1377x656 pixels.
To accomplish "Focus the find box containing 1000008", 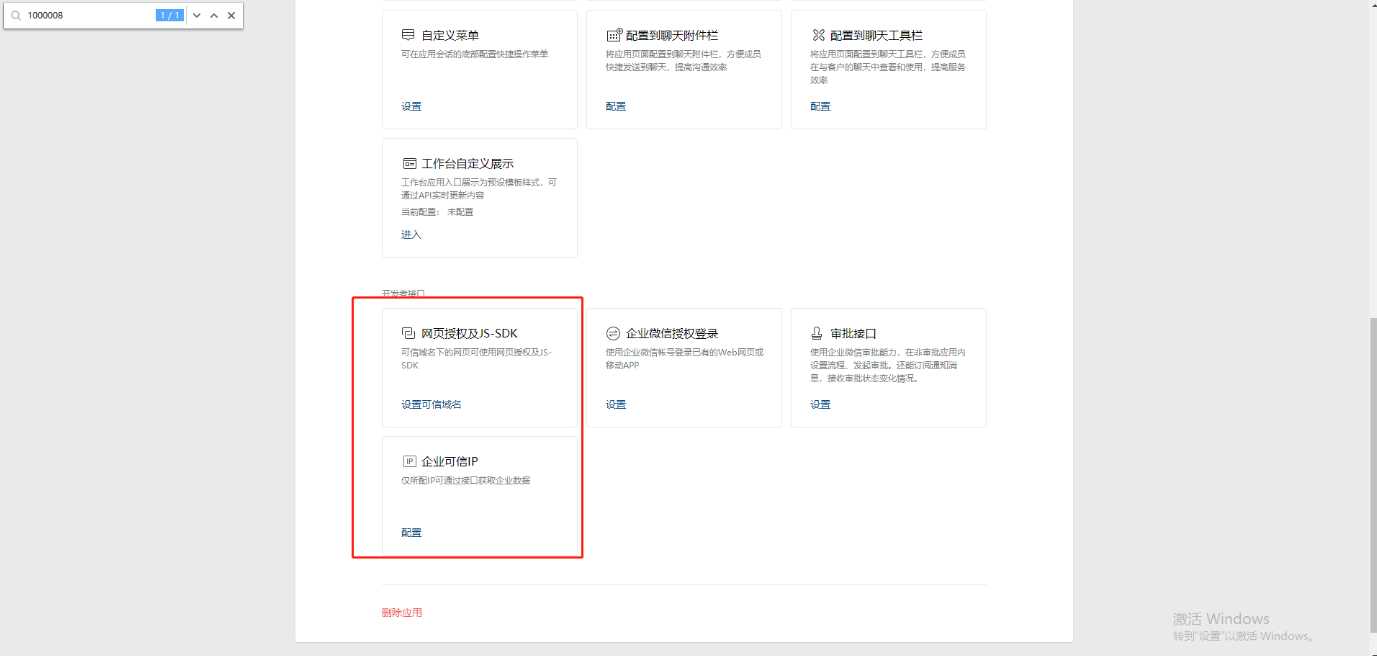I will pyautogui.click(x=88, y=16).
